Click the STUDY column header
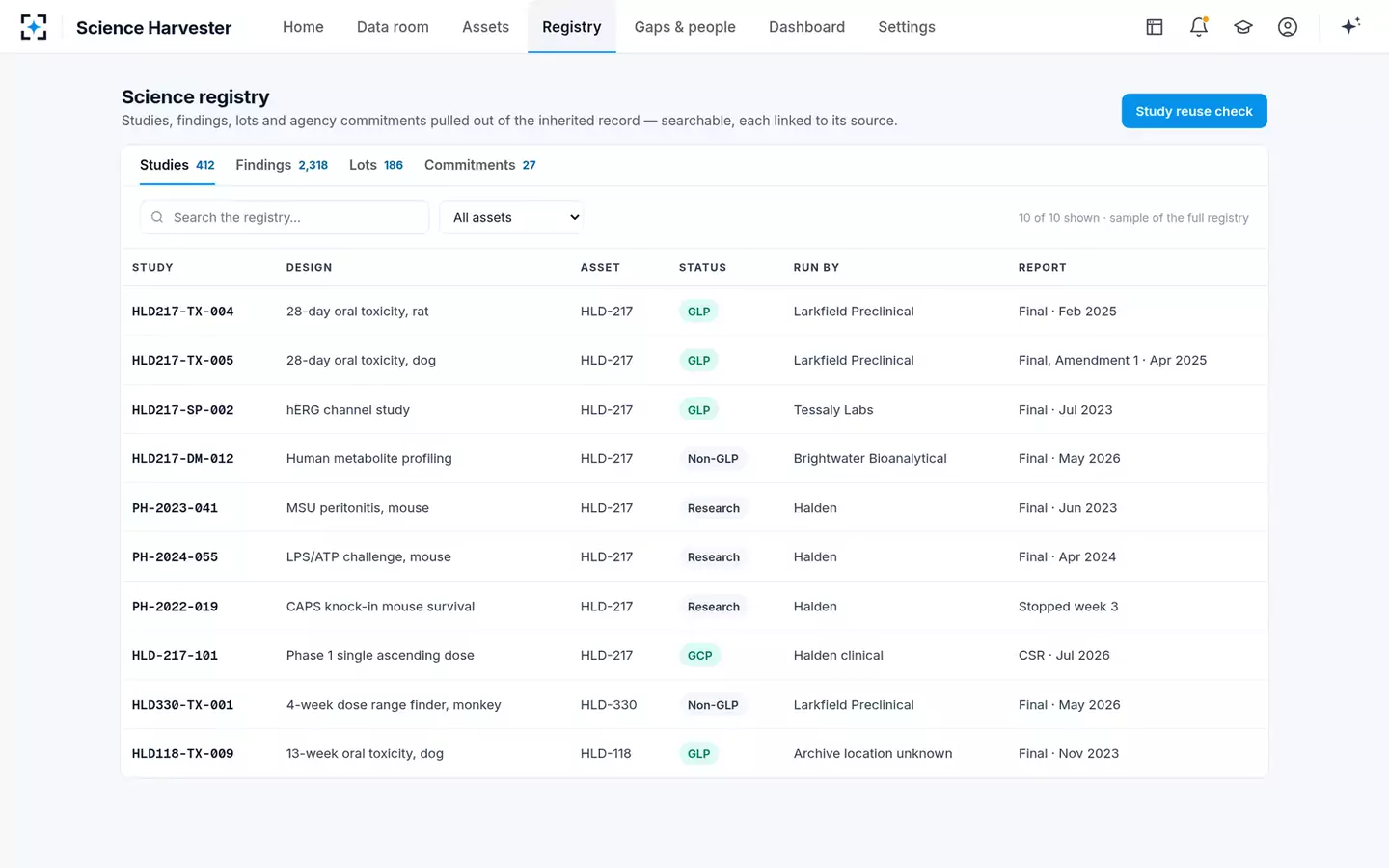Screen dimensions: 1389x868 152,267
